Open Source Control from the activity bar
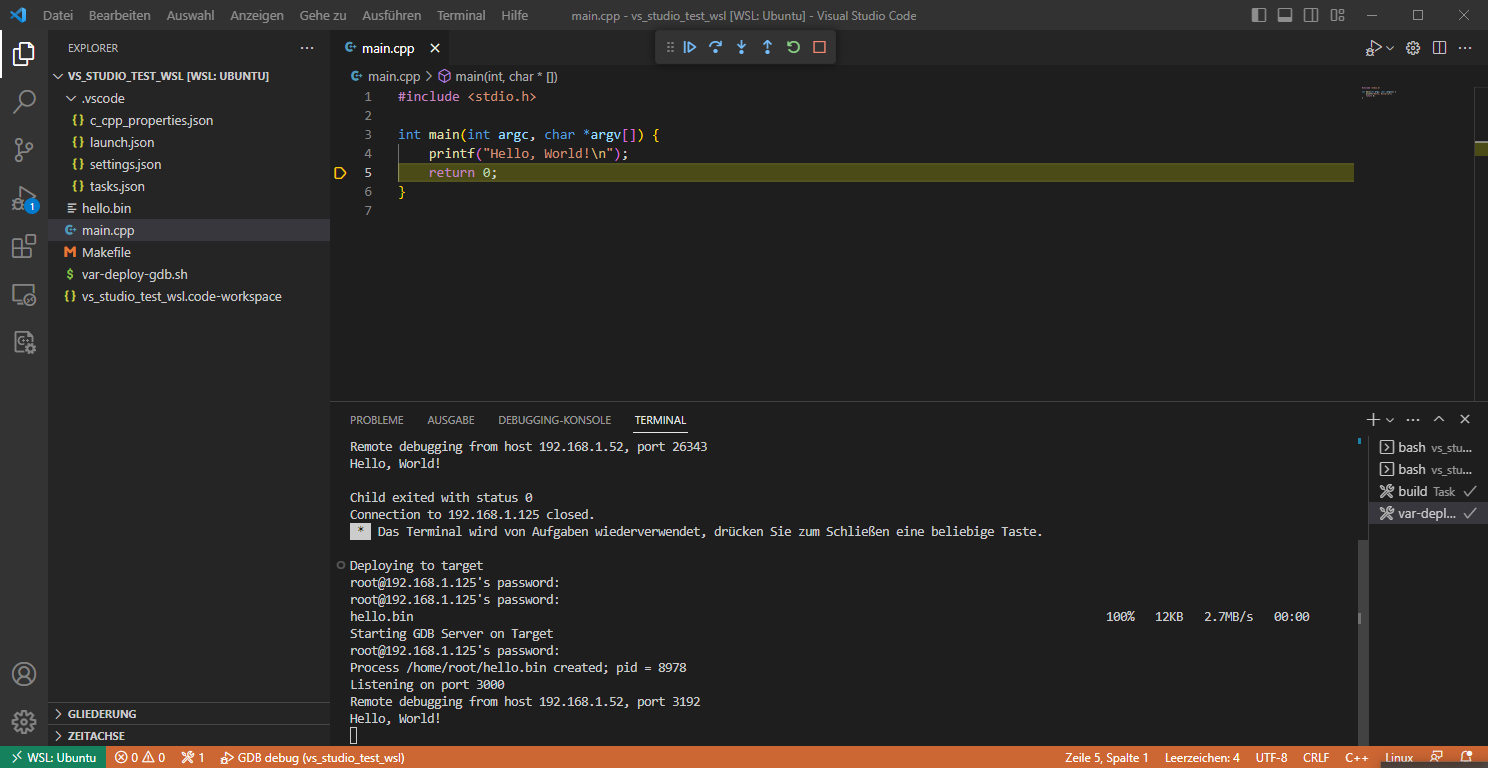This screenshot has height=768, width=1488. (x=24, y=150)
